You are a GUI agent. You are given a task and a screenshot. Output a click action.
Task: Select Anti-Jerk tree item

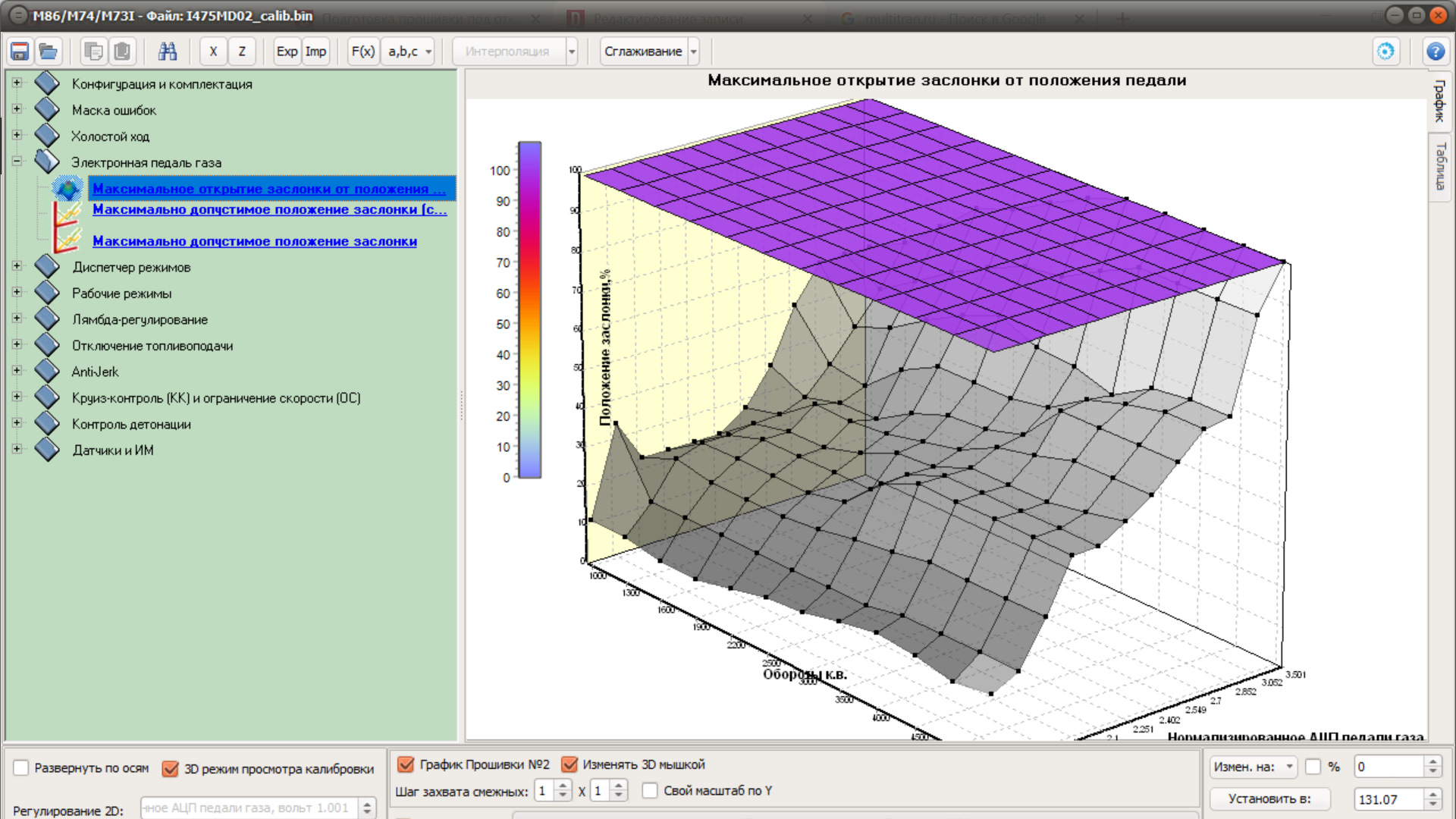(95, 372)
